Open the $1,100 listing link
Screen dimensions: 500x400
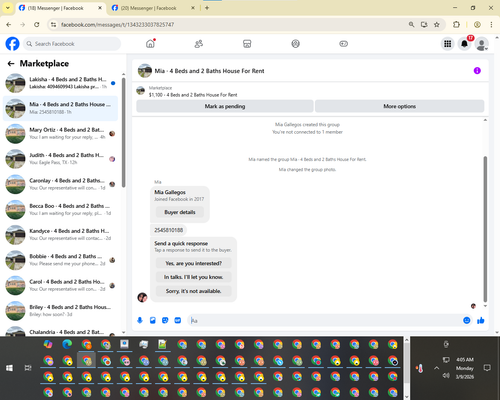(x=193, y=95)
